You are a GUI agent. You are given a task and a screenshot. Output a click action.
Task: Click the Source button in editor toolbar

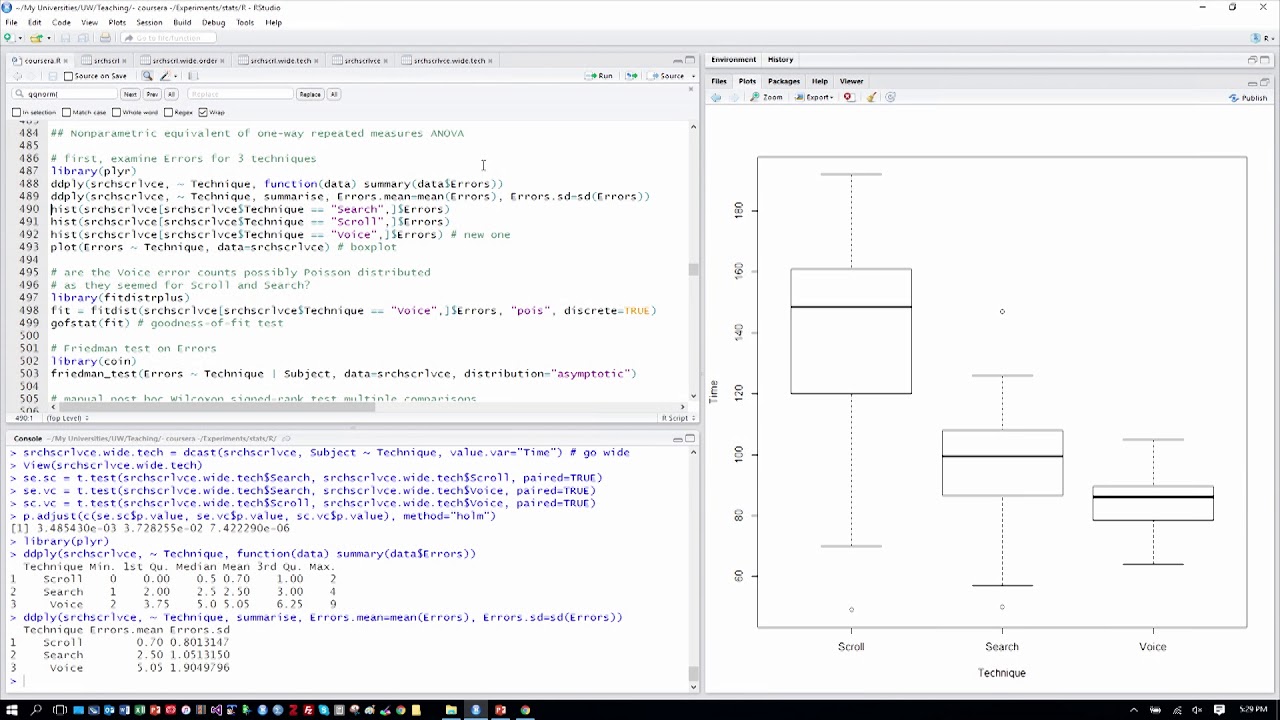tap(667, 76)
